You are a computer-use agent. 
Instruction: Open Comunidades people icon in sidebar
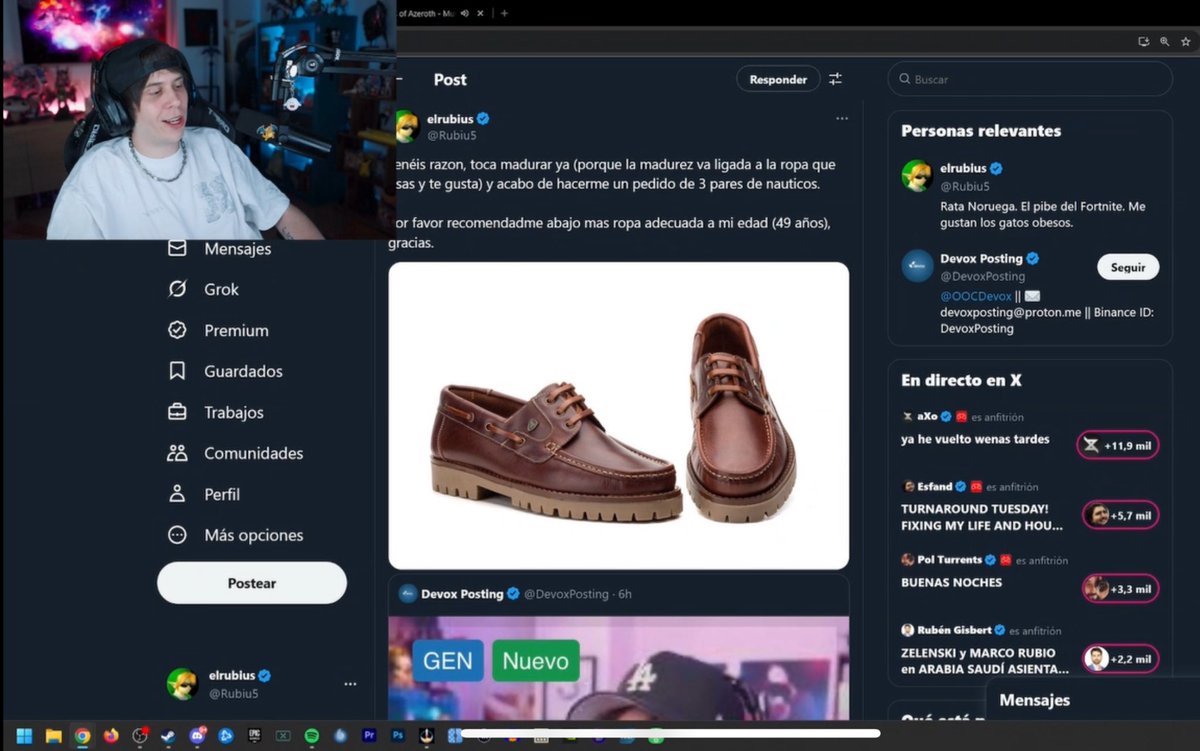click(x=177, y=453)
